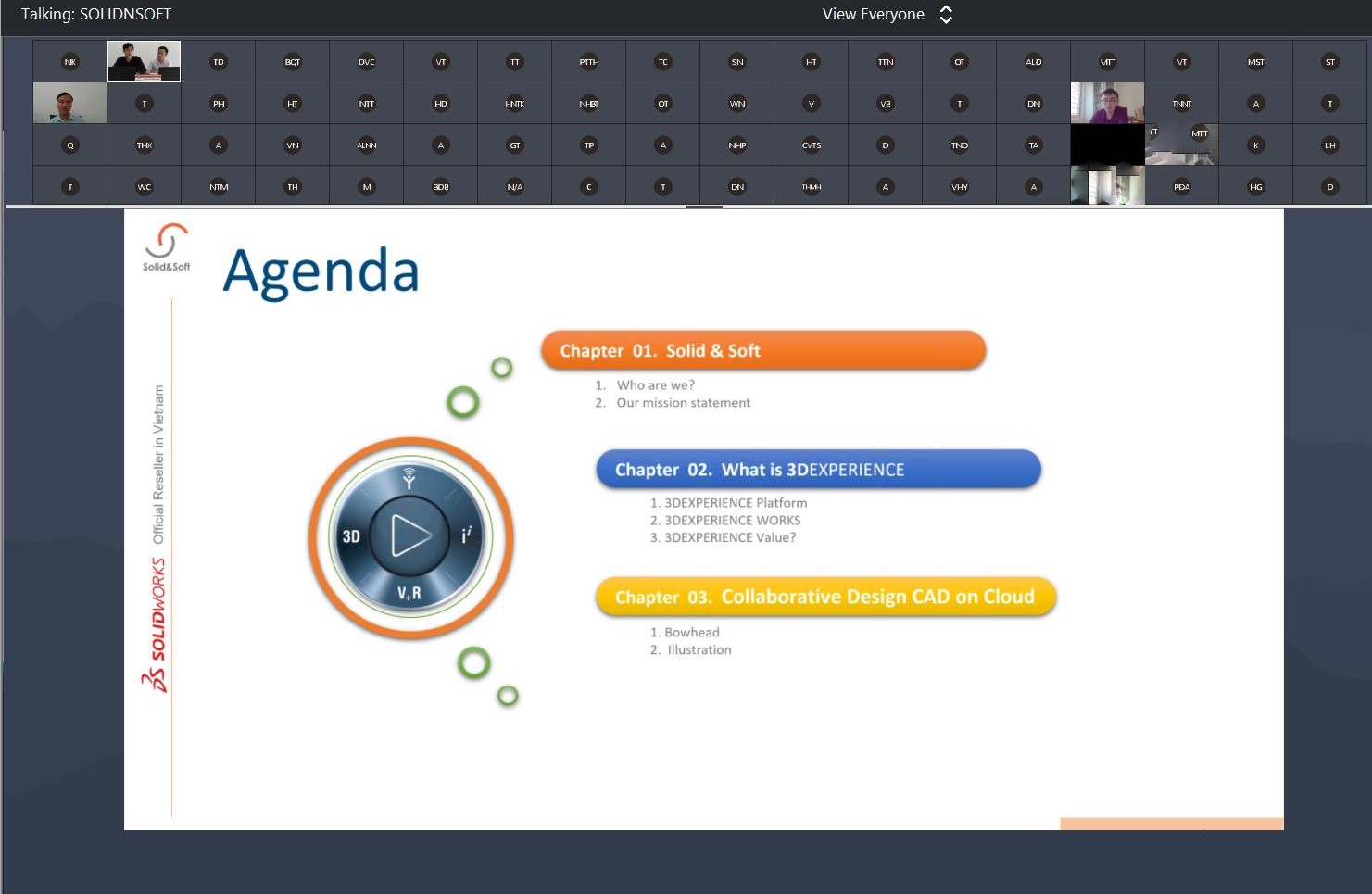The height and width of the screenshot is (894, 1372).
Task: Select the grey-shirt man's video tile
Action: (x=70, y=103)
